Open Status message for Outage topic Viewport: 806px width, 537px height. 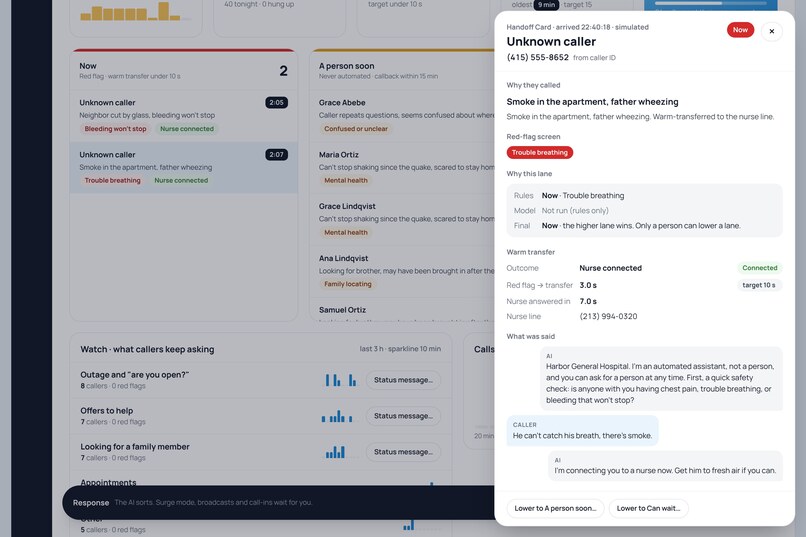(403, 380)
